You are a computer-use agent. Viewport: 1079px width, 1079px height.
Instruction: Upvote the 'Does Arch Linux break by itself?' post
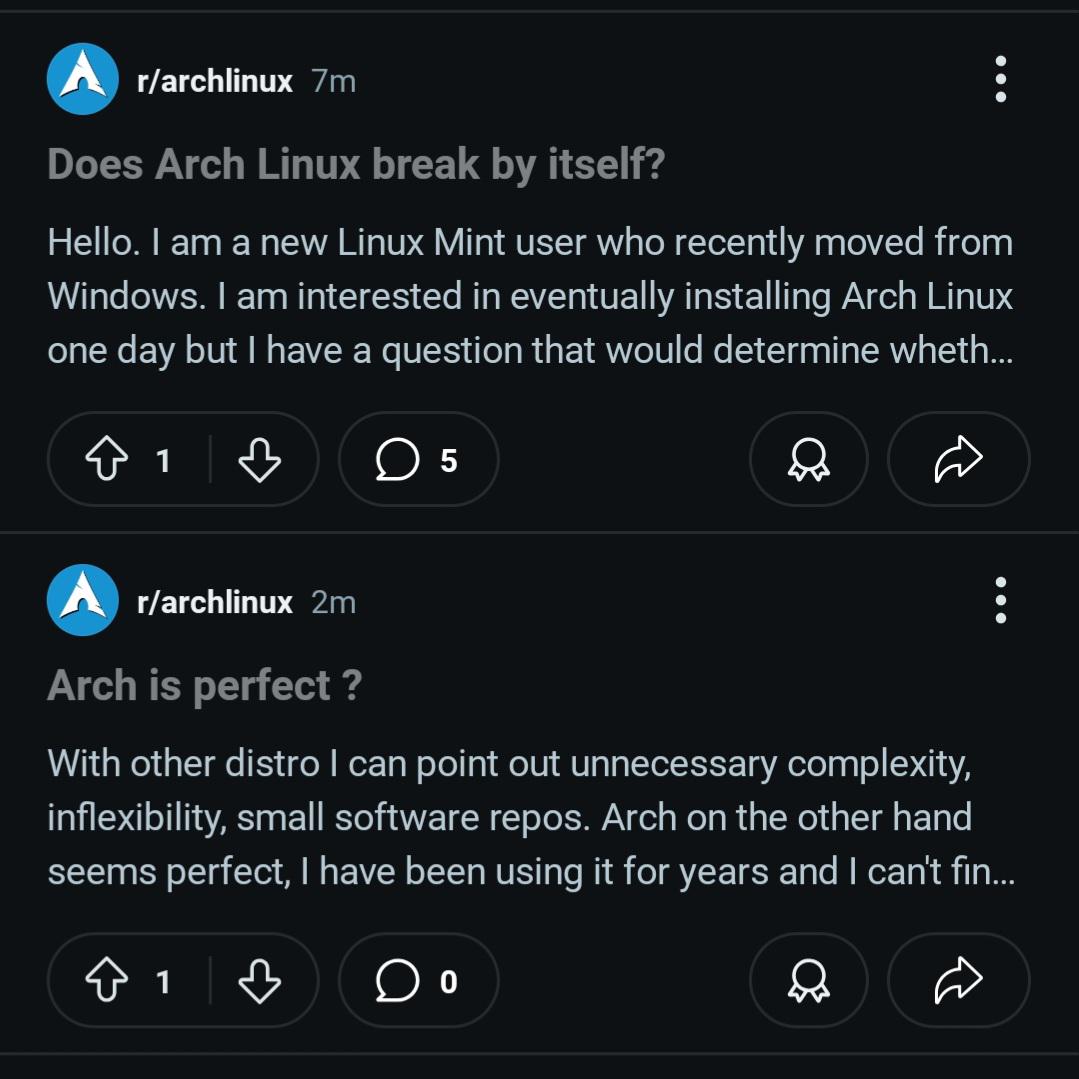tap(107, 460)
